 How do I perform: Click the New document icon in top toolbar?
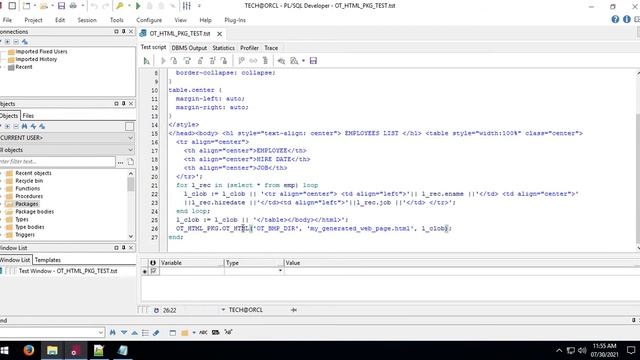coord(27,6)
